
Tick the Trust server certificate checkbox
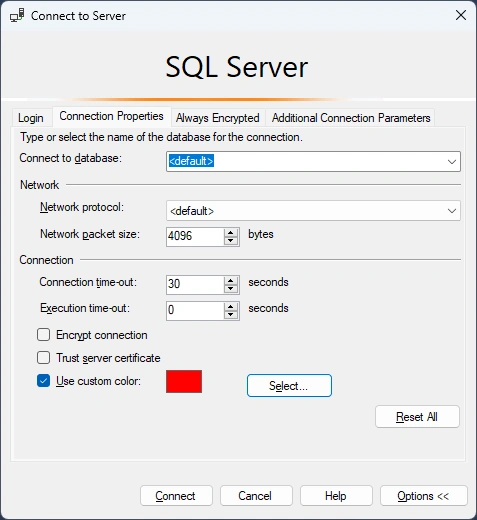44,358
